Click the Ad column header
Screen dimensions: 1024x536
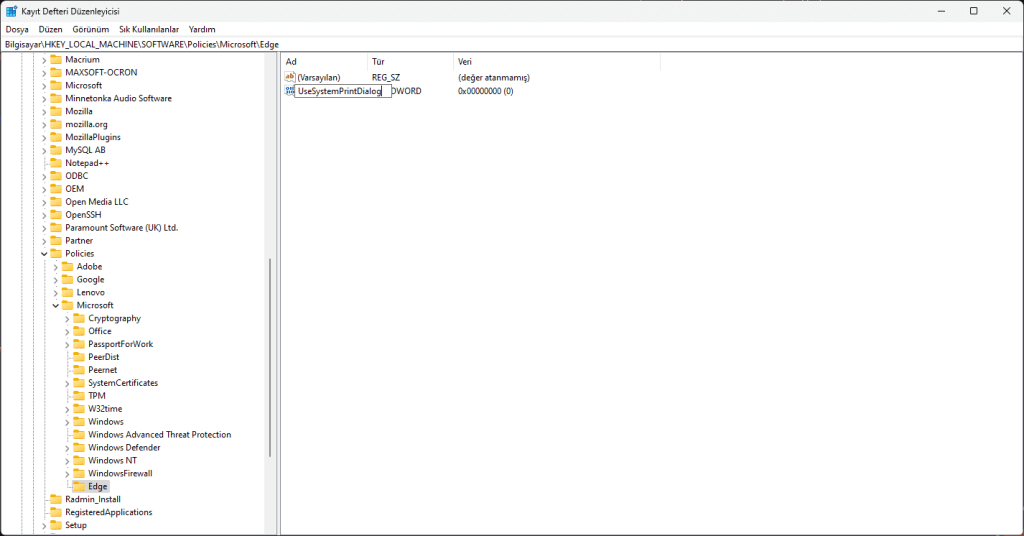click(x=324, y=62)
